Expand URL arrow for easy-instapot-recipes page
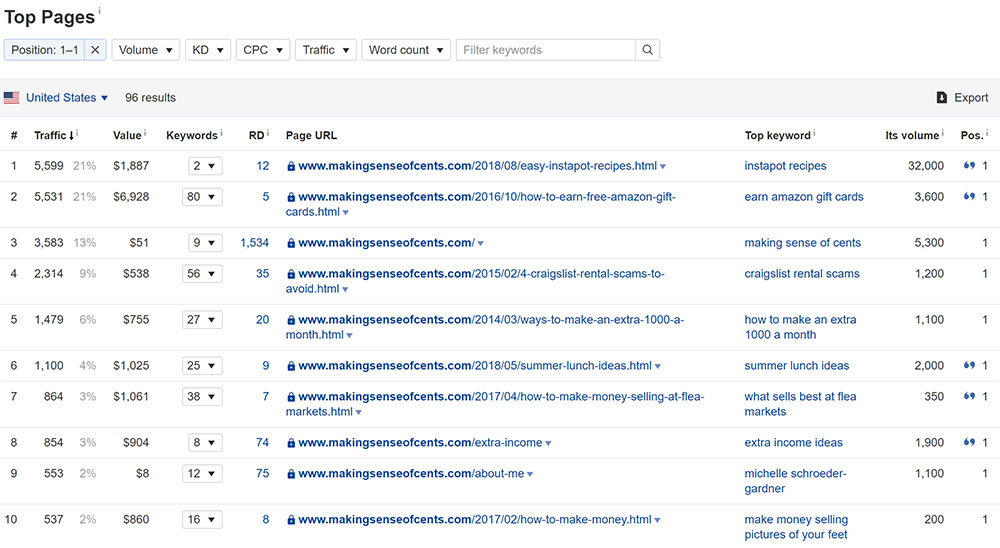1000x548 pixels. (663, 167)
